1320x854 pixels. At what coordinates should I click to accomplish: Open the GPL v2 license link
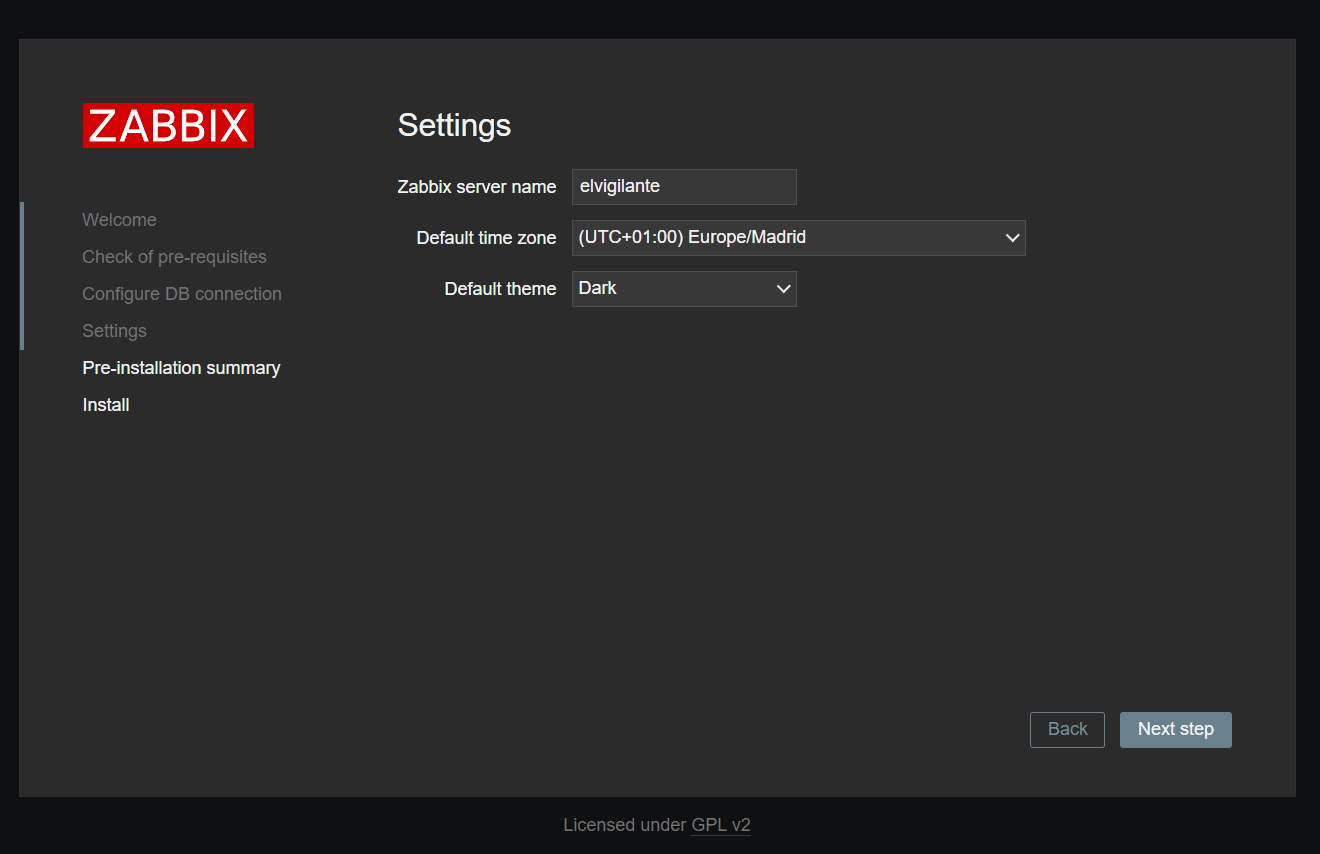[x=721, y=825]
